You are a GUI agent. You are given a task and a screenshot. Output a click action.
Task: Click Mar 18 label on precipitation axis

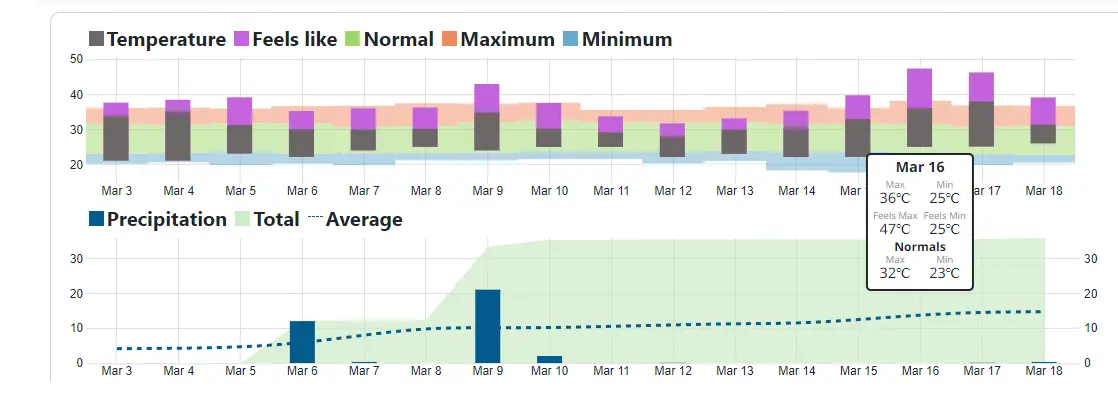pyautogui.click(x=1044, y=371)
